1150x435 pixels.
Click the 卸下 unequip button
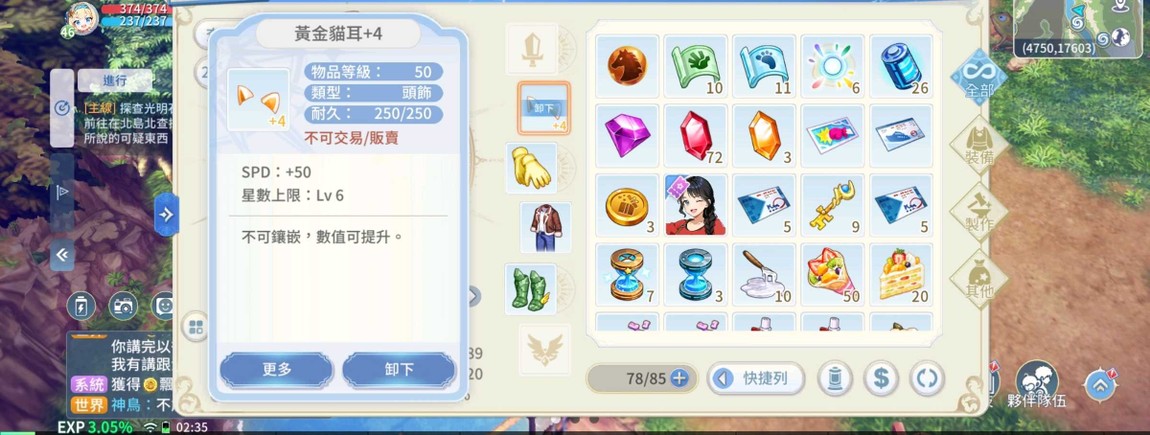coord(400,370)
